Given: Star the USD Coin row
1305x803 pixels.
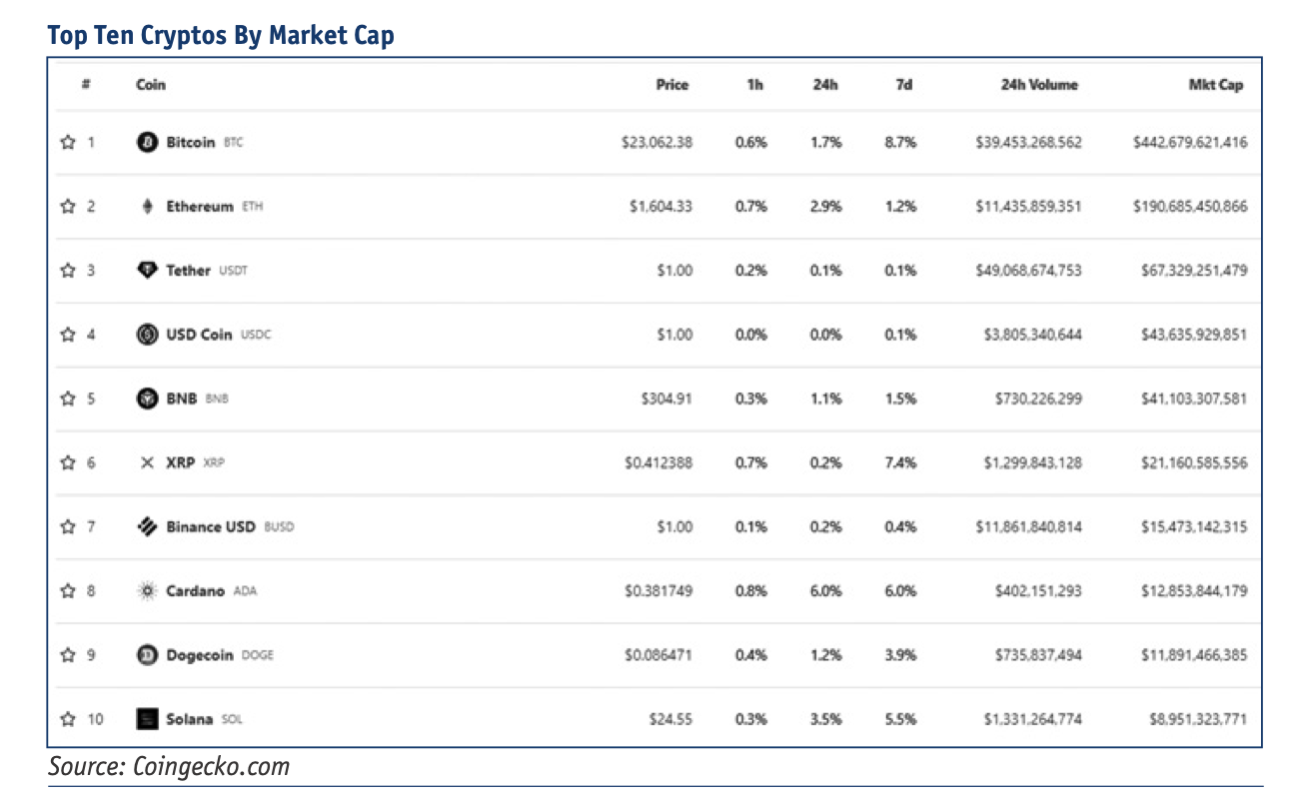Looking at the screenshot, I should [68, 334].
